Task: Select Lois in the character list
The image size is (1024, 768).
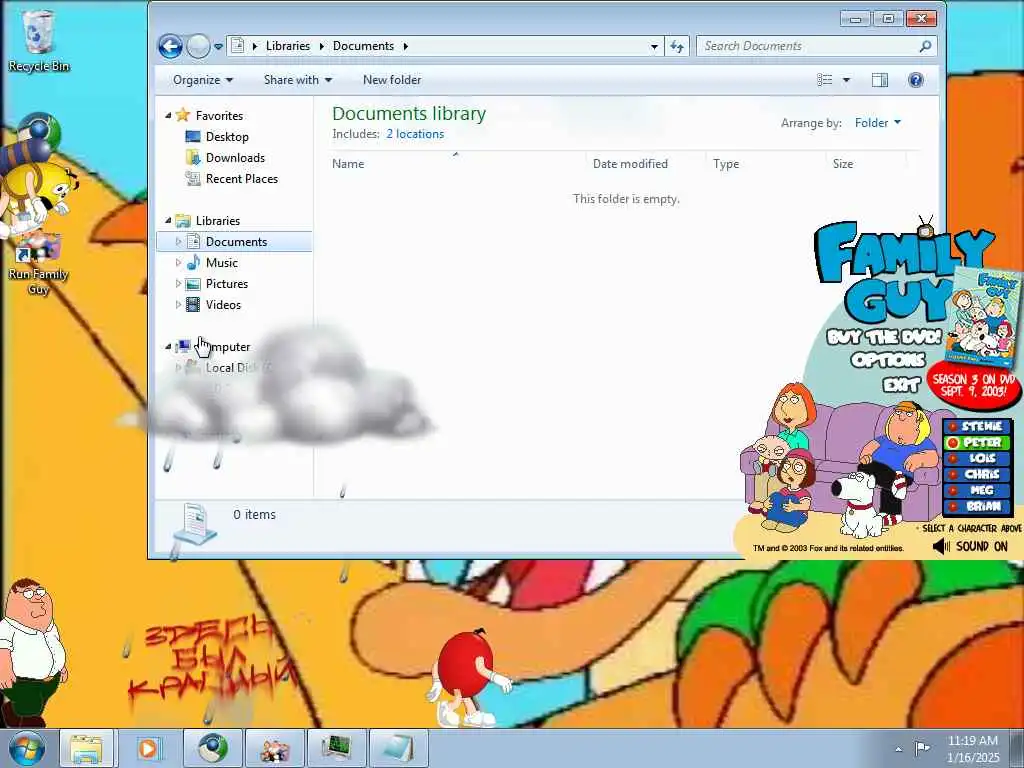Action: click(x=978, y=458)
